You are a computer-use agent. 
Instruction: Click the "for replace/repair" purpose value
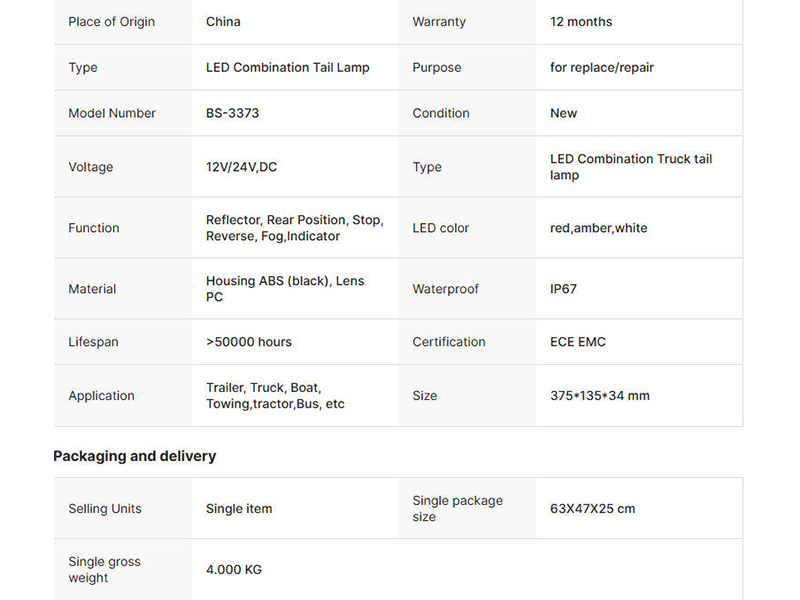[x=602, y=68]
